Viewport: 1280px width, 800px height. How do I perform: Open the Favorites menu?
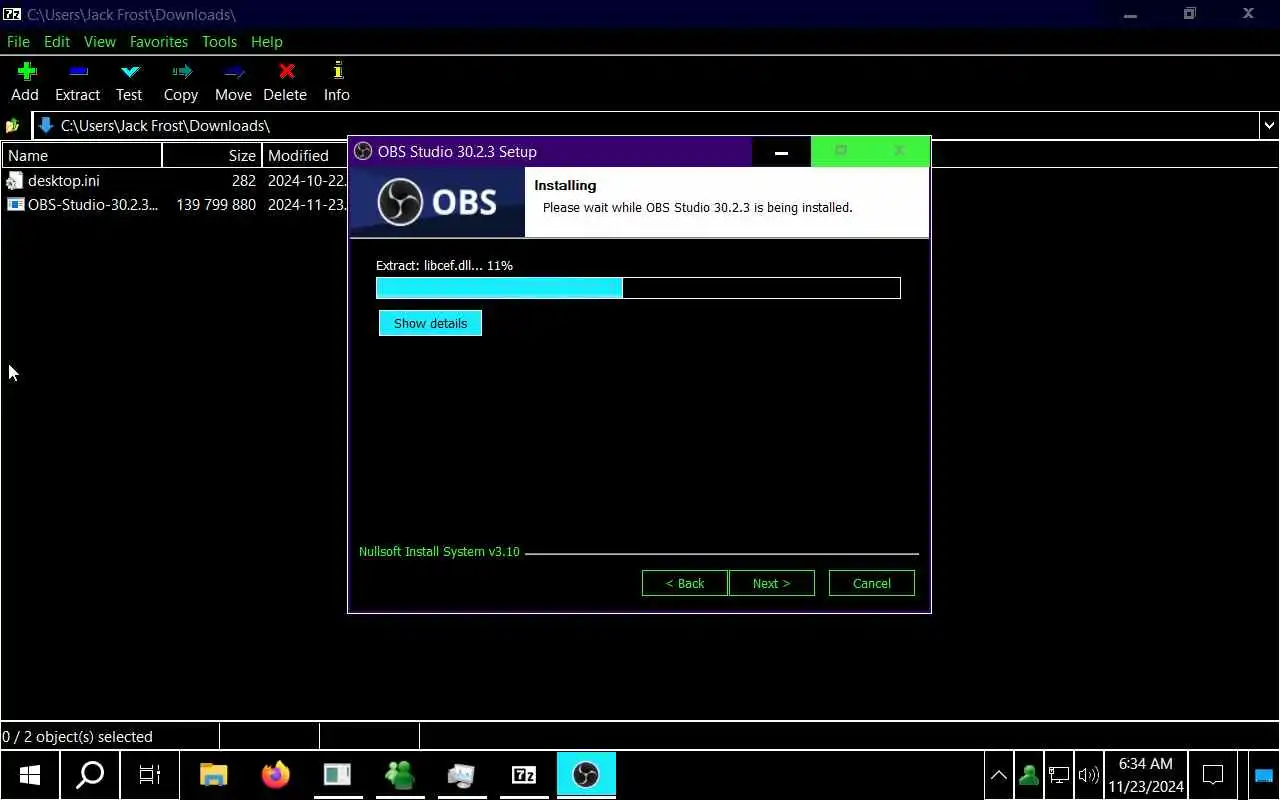159,42
